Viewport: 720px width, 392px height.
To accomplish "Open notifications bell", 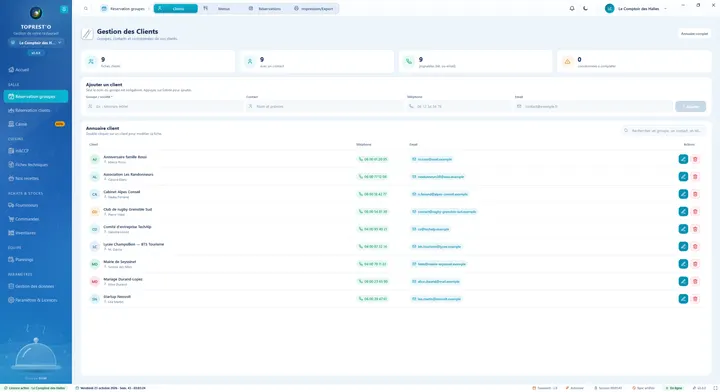I will pyautogui.click(x=572, y=8).
